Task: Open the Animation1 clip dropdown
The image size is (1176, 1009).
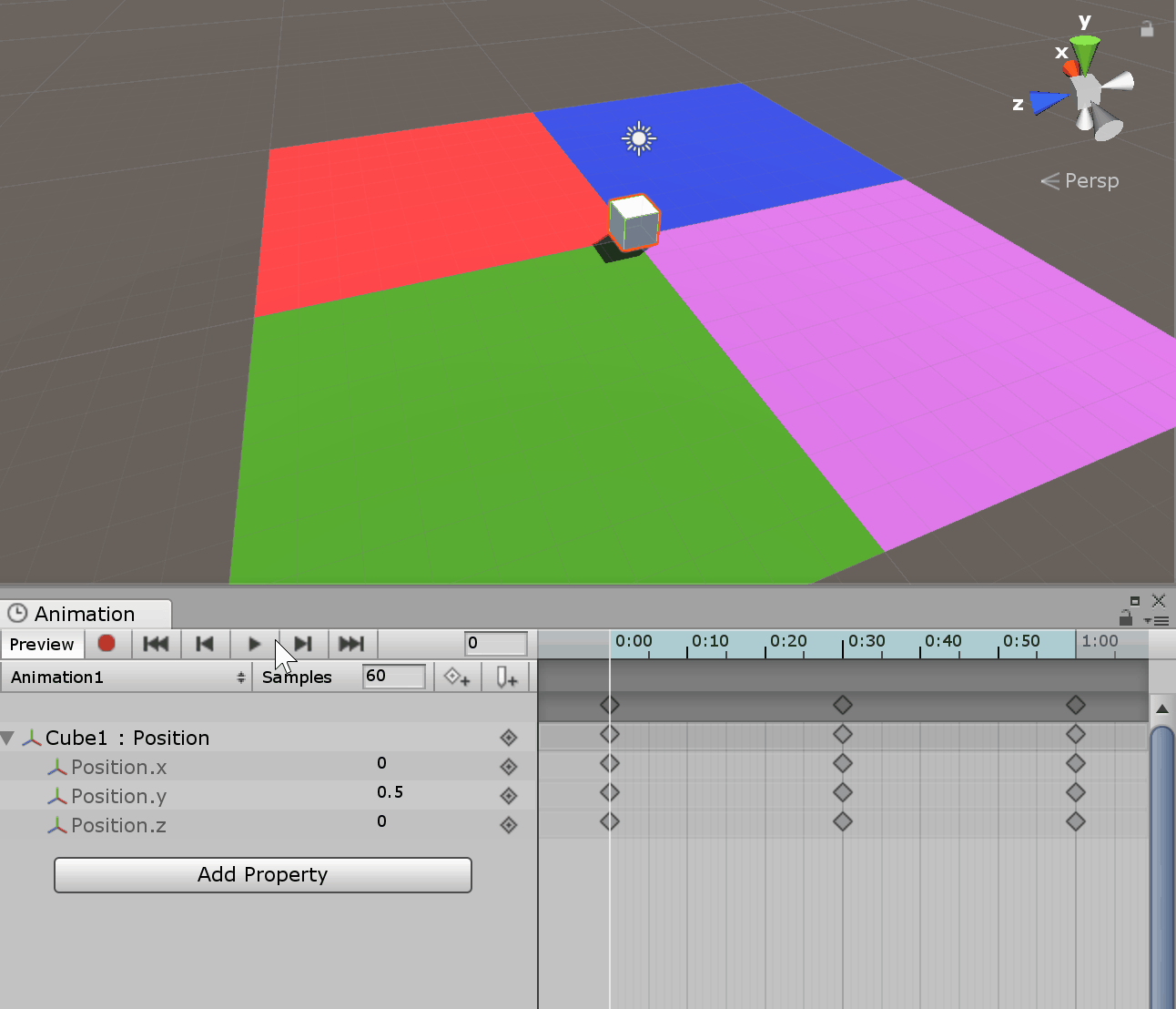Action: (127, 678)
